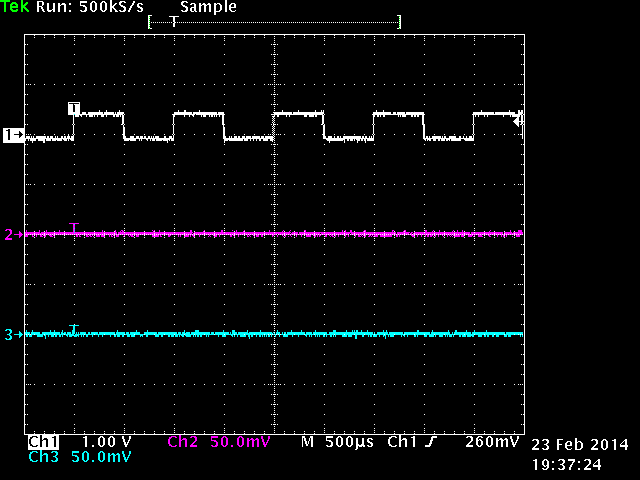Viewport: 640px width, 480px height.
Task: Click the magenta channel 2 ground marker
Action: click(x=13, y=234)
